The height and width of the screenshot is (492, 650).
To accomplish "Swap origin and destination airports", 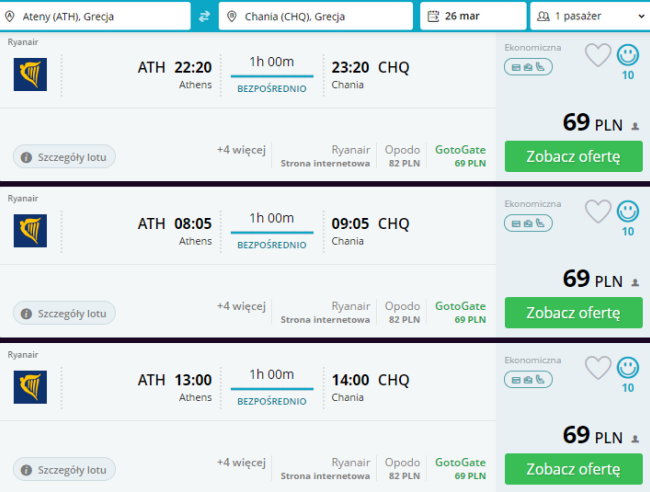I will (x=204, y=16).
